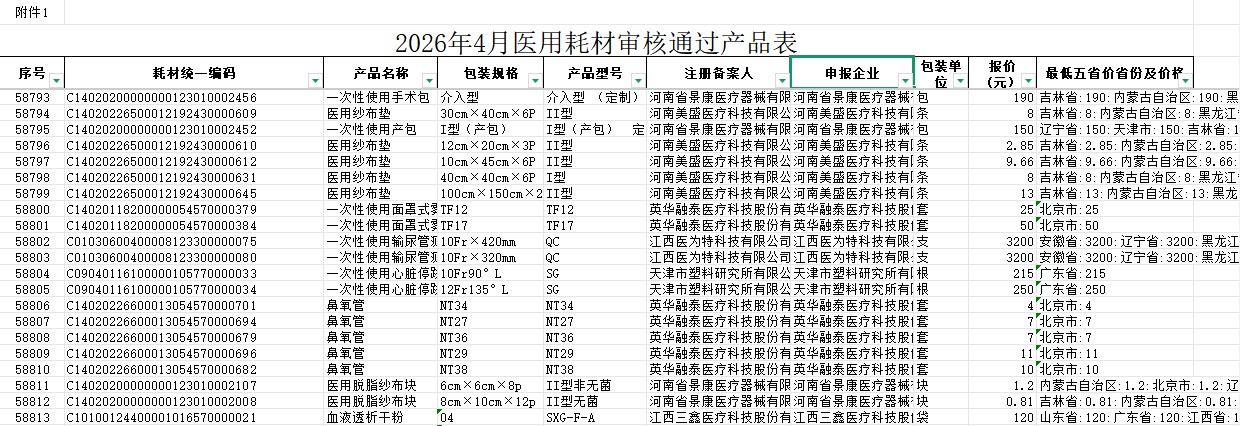Select the cell with row number 58793
The image size is (1240, 426).
[x=32, y=98]
